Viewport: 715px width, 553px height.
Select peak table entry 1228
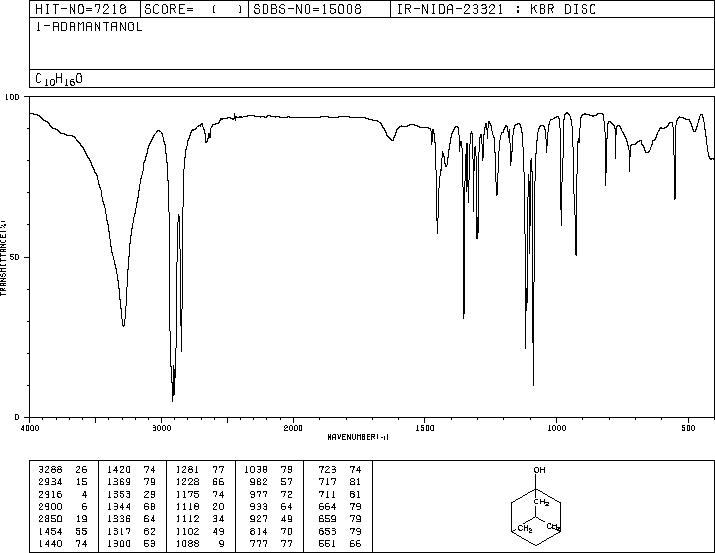click(x=200, y=482)
